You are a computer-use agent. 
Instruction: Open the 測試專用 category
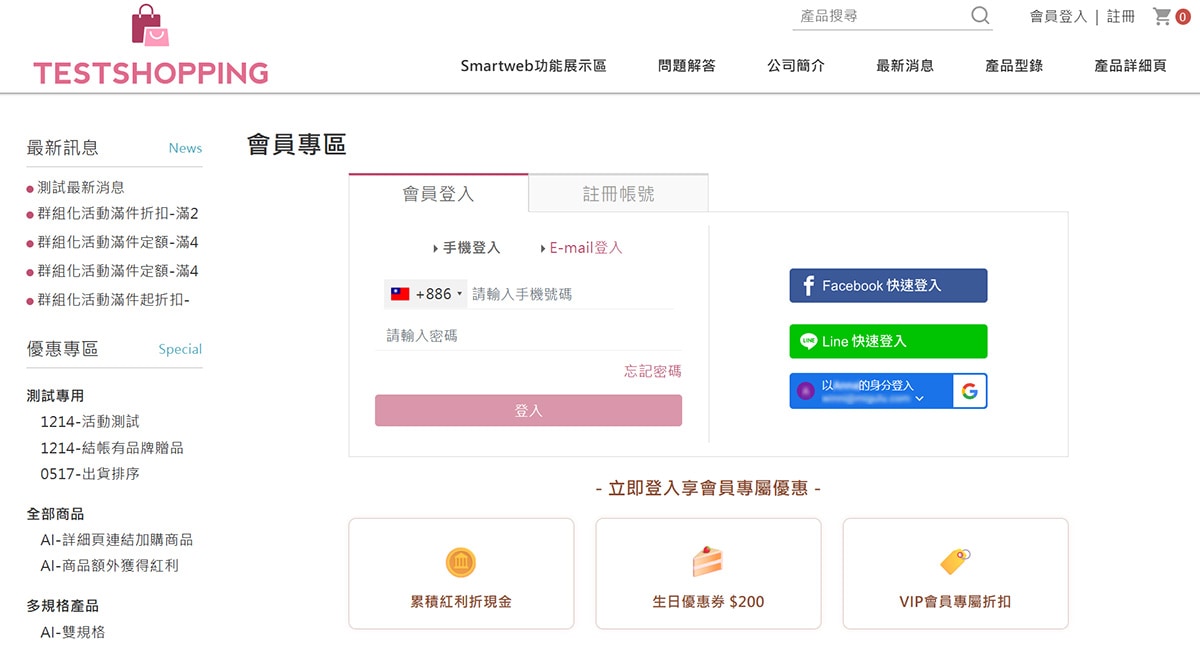pos(55,395)
